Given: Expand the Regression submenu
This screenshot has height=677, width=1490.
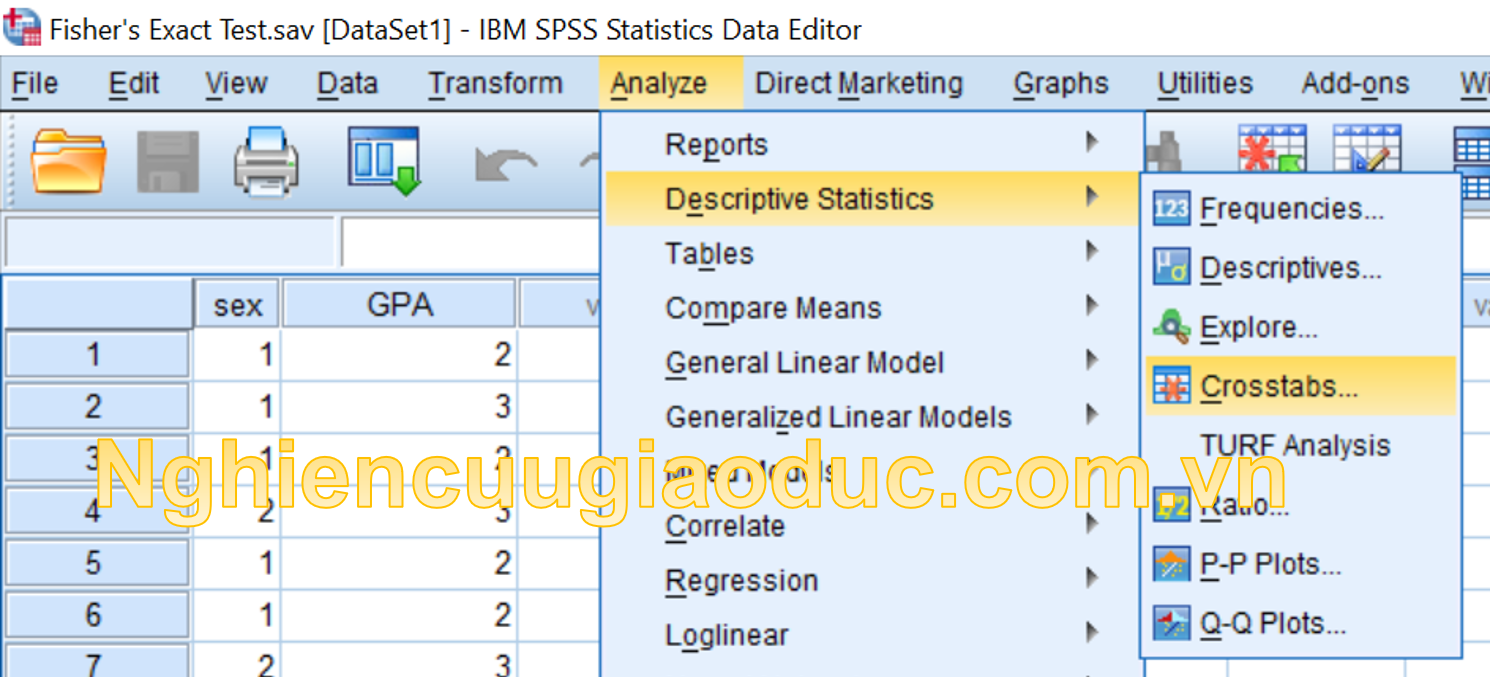Looking at the screenshot, I should point(741,581).
